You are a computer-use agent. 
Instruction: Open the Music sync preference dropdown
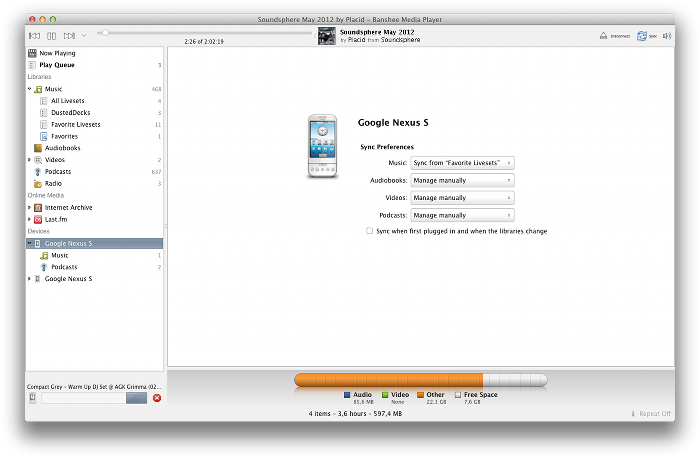[x=462, y=162]
